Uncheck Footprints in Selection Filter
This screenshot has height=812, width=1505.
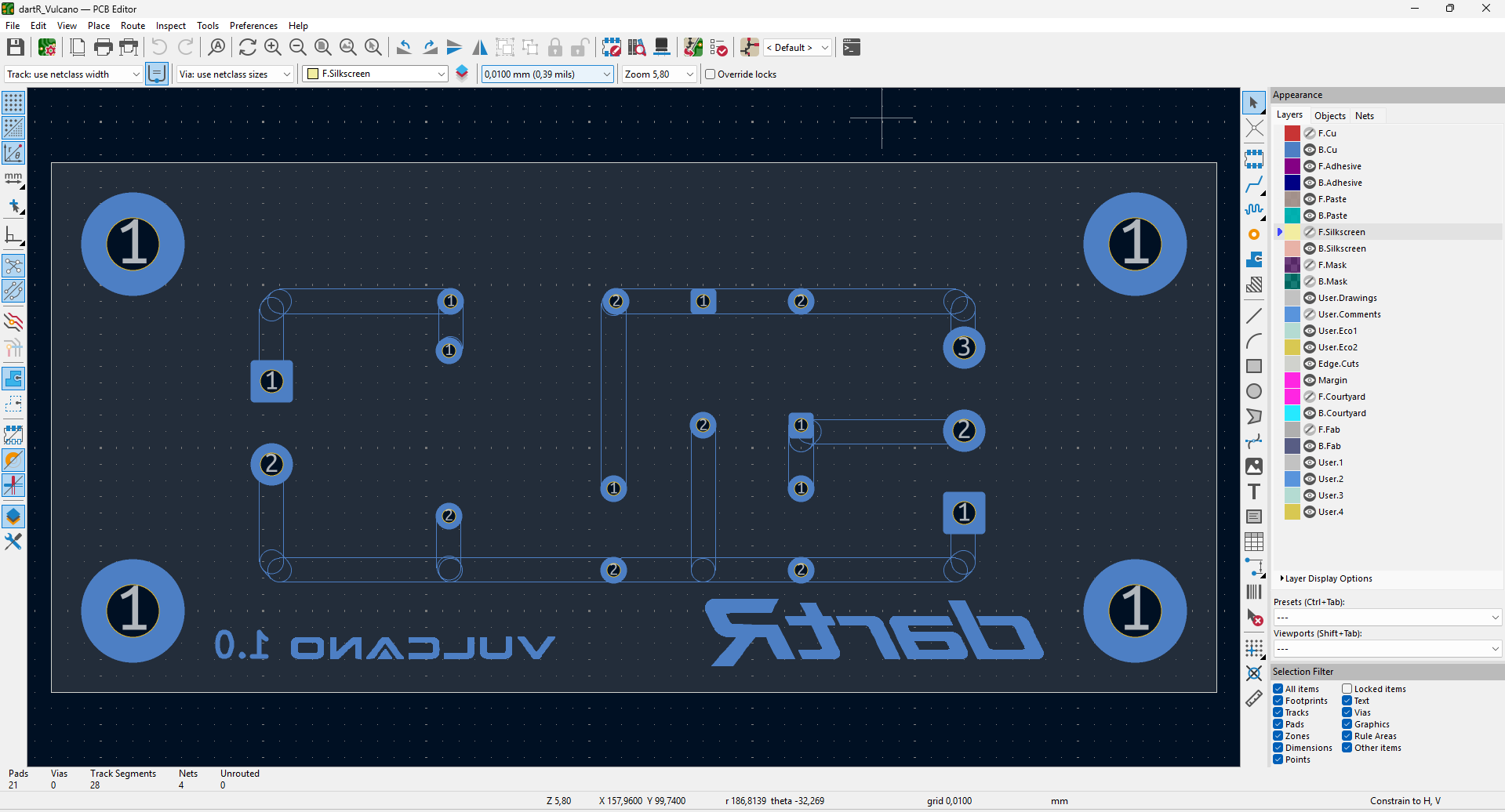1278,701
